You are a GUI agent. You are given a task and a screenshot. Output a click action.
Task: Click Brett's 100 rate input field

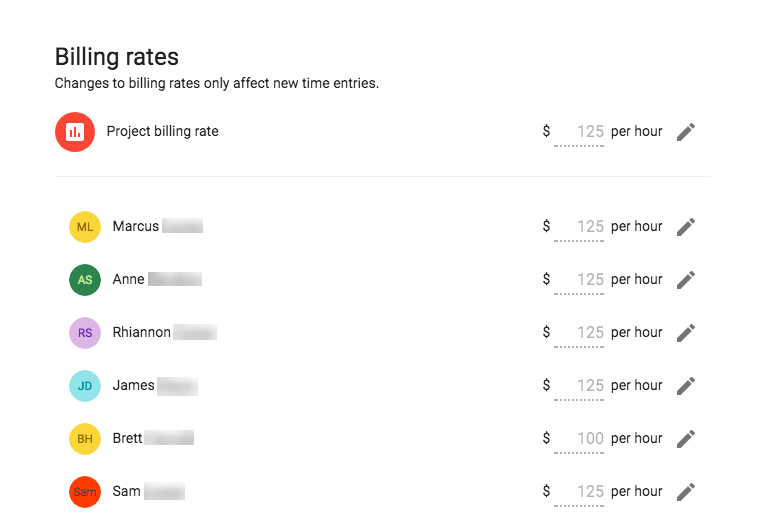point(579,439)
